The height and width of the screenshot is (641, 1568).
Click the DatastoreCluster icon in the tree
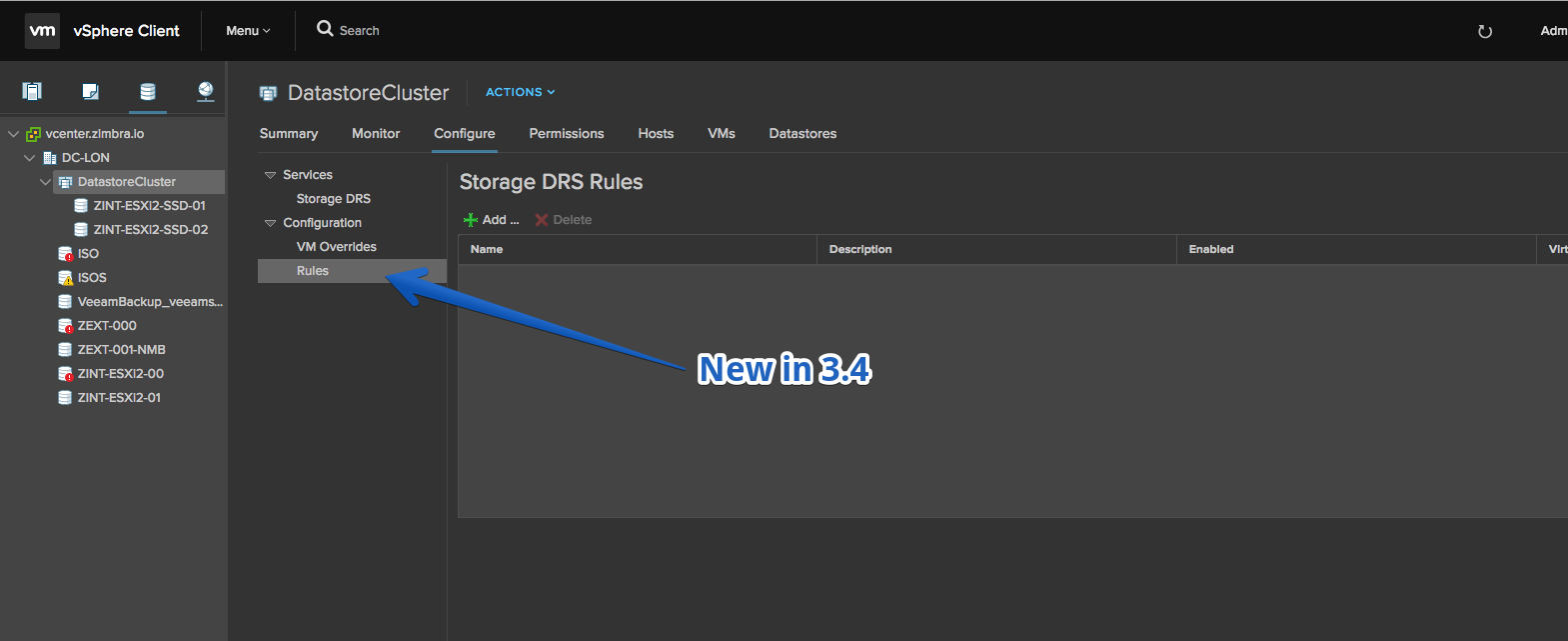point(66,182)
